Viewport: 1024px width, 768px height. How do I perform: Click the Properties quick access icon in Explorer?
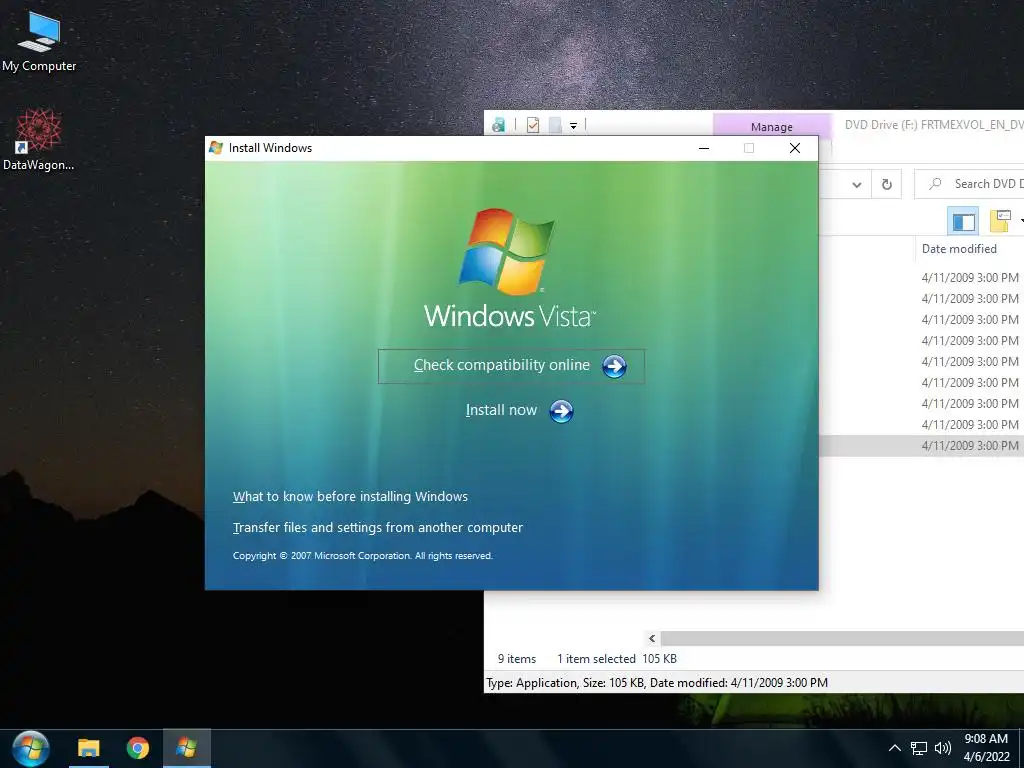(x=533, y=125)
